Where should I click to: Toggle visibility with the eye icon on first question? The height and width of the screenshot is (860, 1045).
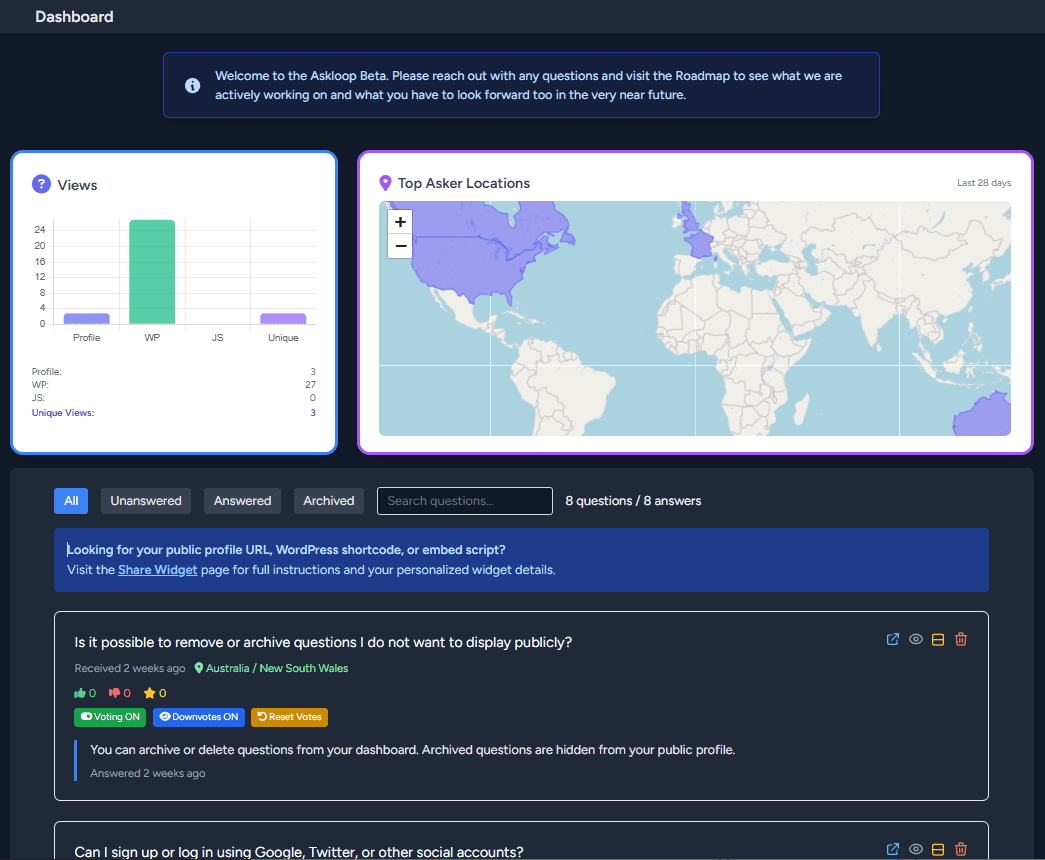tap(915, 639)
